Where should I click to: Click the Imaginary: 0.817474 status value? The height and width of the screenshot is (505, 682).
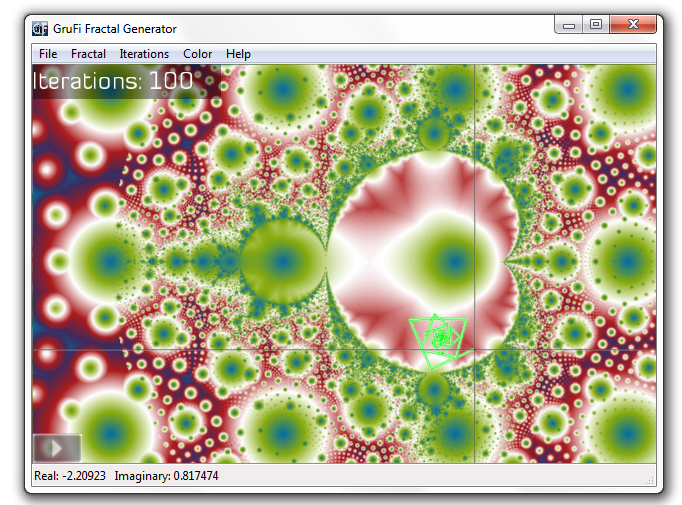[166, 476]
